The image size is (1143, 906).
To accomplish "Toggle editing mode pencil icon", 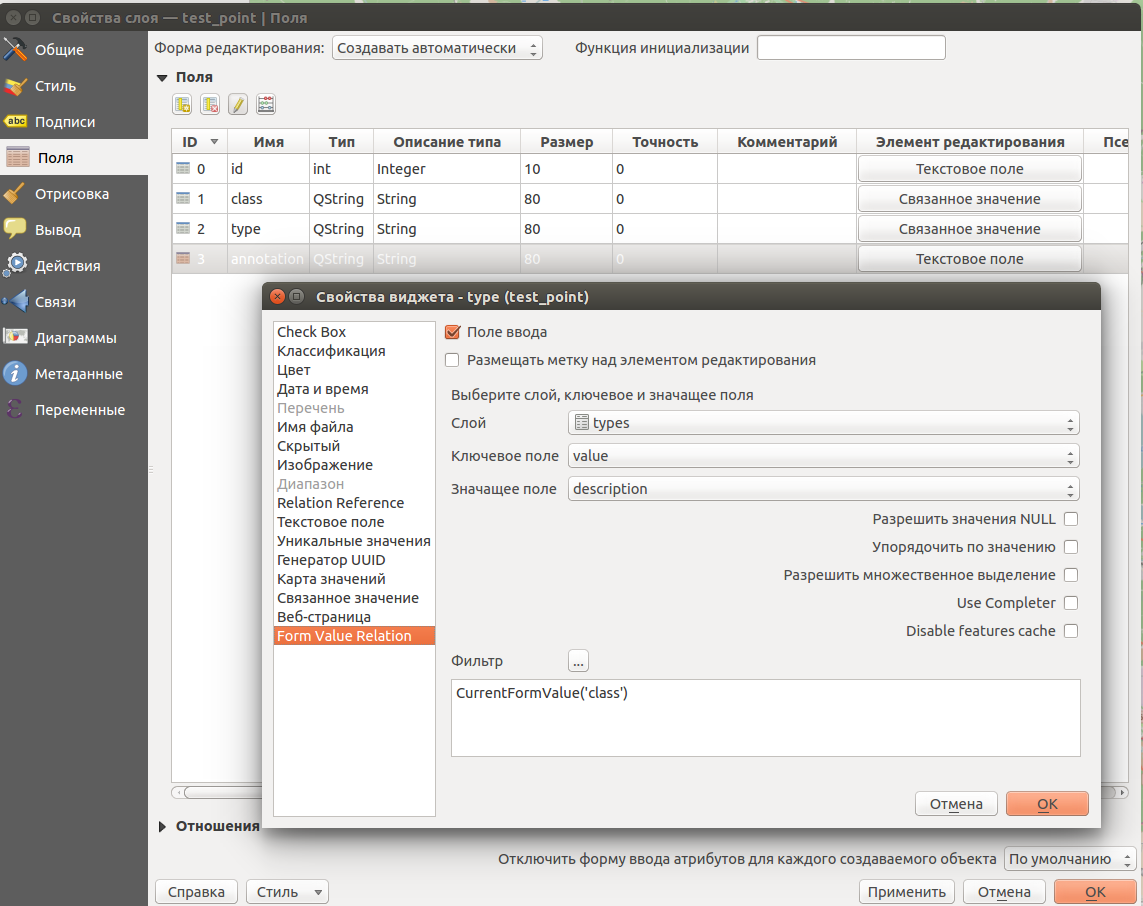I will click(238, 105).
